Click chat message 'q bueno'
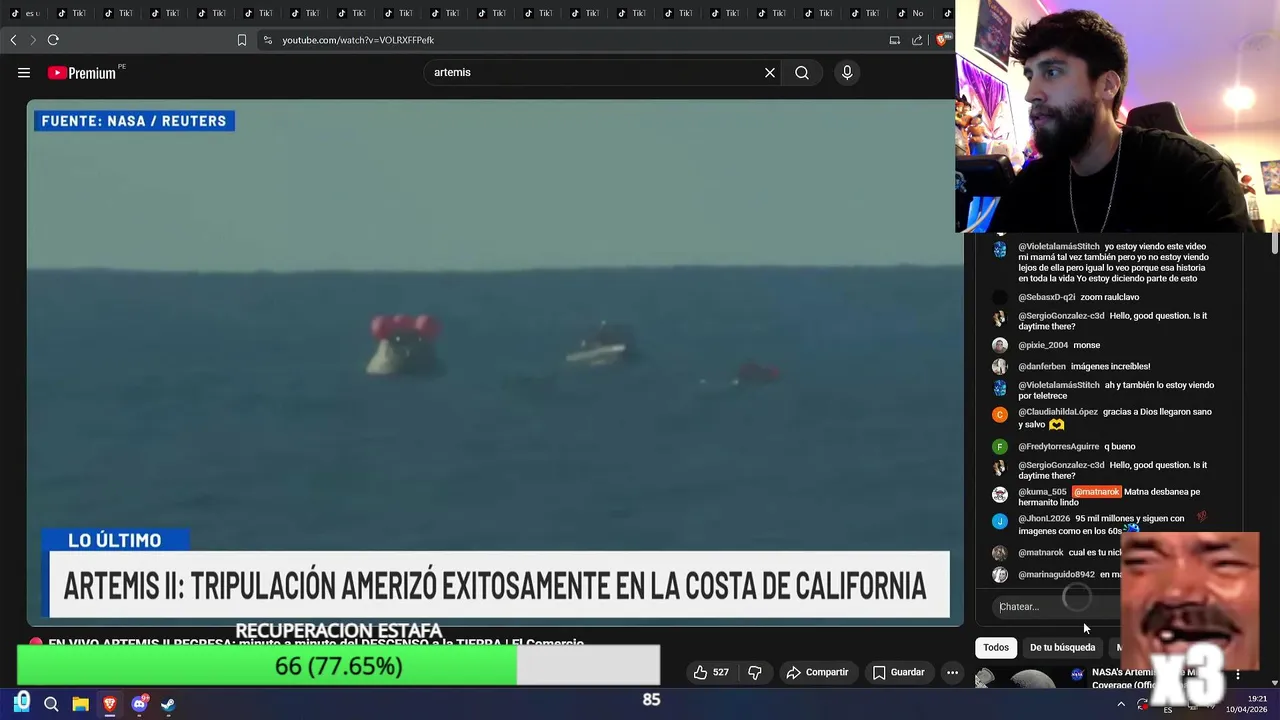1280x720 pixels. coord(1120,447)
